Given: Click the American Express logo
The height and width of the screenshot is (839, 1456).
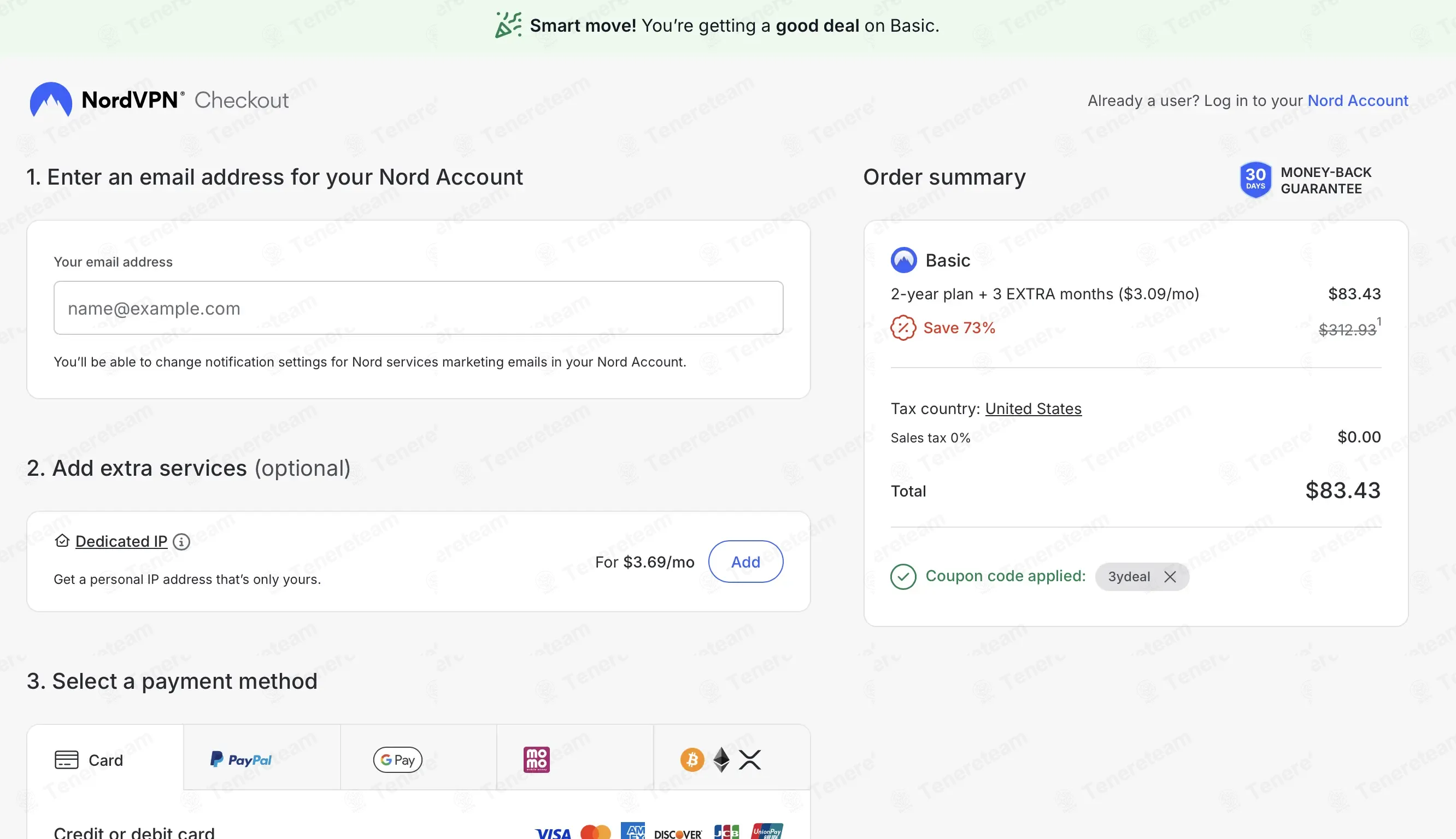Looking at the screenshot, I should 633,831.
